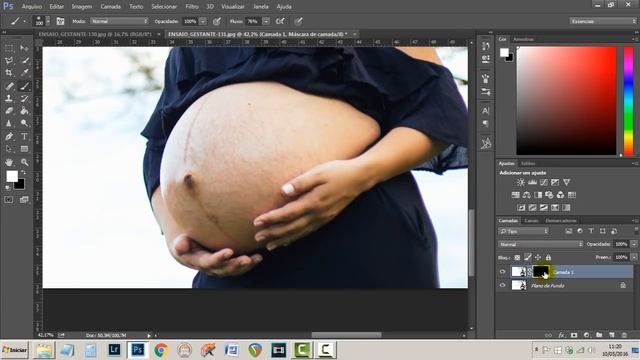Image resolution: width=640 pixels, height=360 pixels.
Task: Open the brush panel toggle icon
Action: pos(60,21)
